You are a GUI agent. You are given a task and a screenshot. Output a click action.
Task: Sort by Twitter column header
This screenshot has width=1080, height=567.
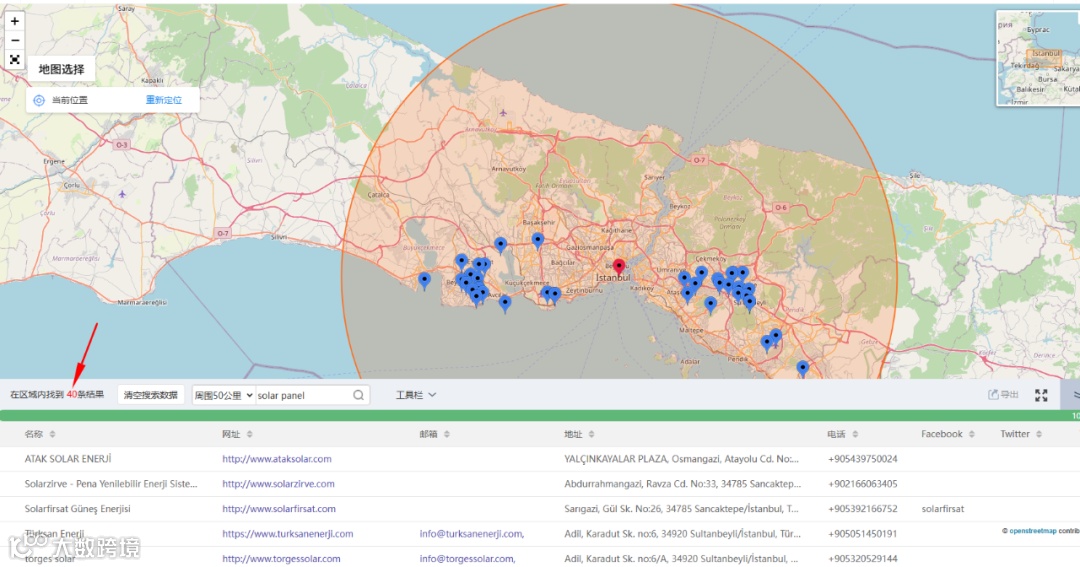pyautogui.click(x=1021, y=434)
